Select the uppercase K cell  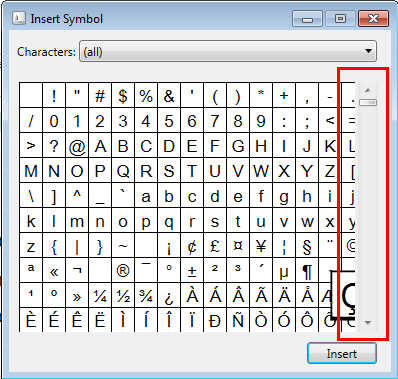330,146
